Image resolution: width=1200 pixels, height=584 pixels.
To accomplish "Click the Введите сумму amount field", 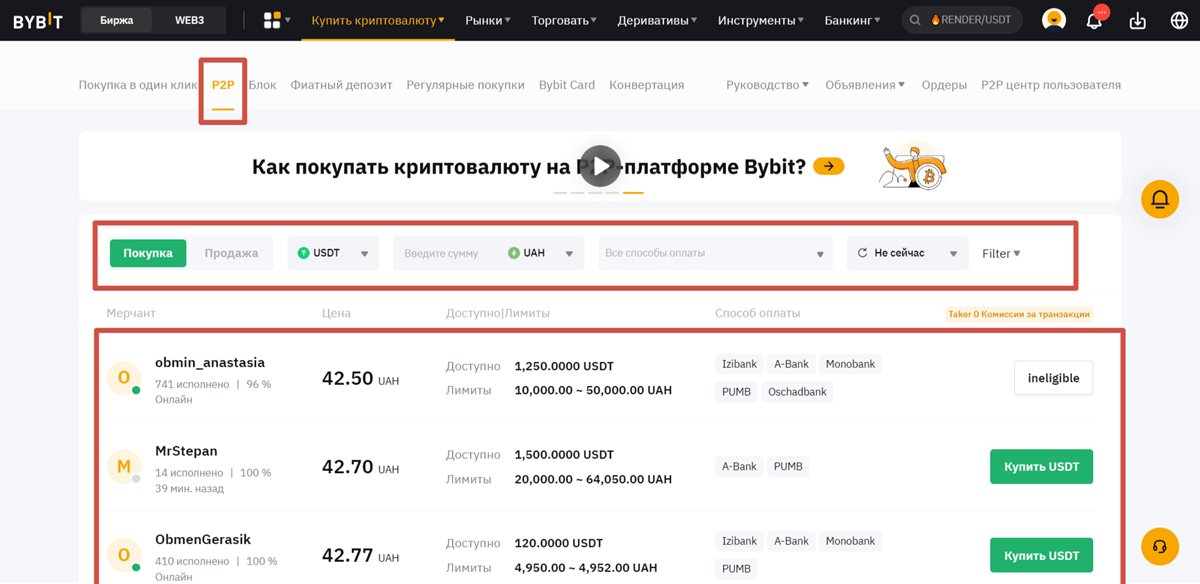I will 447,253.
